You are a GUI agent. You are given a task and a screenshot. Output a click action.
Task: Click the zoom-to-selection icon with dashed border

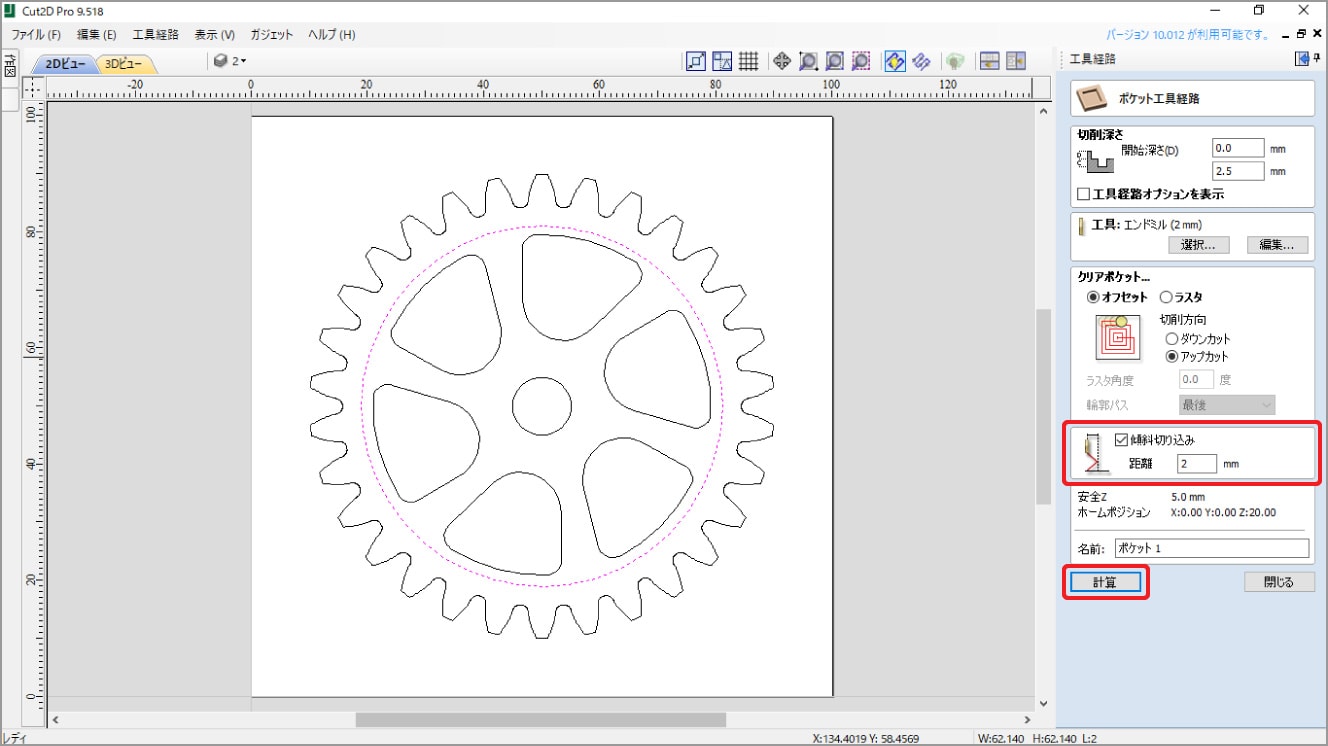pyautogui.click(x=861, y=61)
